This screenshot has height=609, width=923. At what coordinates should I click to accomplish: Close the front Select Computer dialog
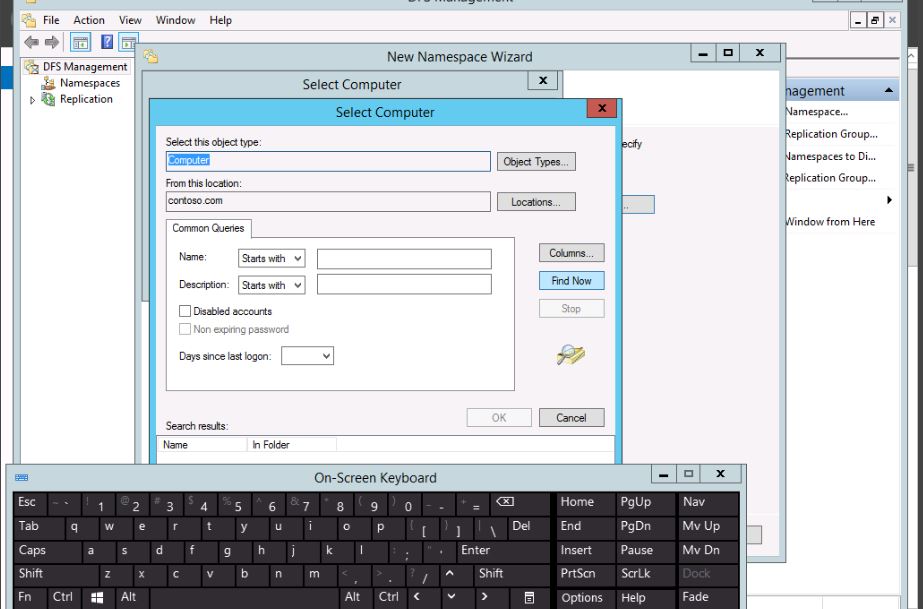(x=602, y=108)
